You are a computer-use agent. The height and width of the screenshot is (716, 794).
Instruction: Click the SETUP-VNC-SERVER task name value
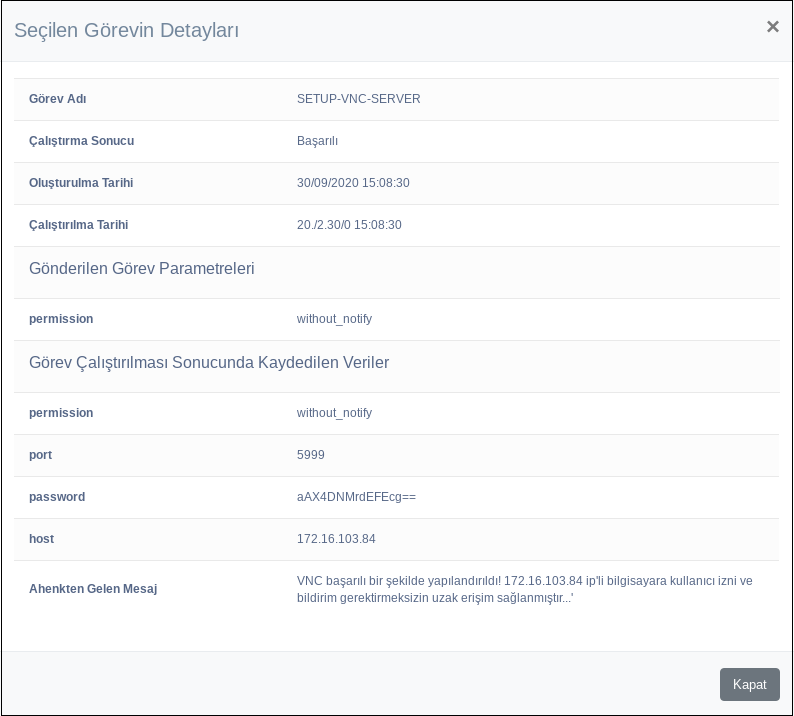358,99
